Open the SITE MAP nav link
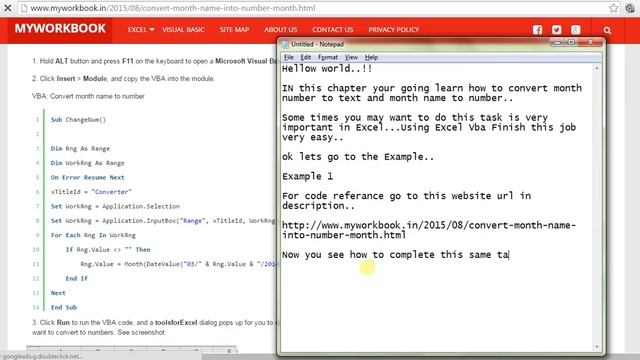 [x=234, y=30]
